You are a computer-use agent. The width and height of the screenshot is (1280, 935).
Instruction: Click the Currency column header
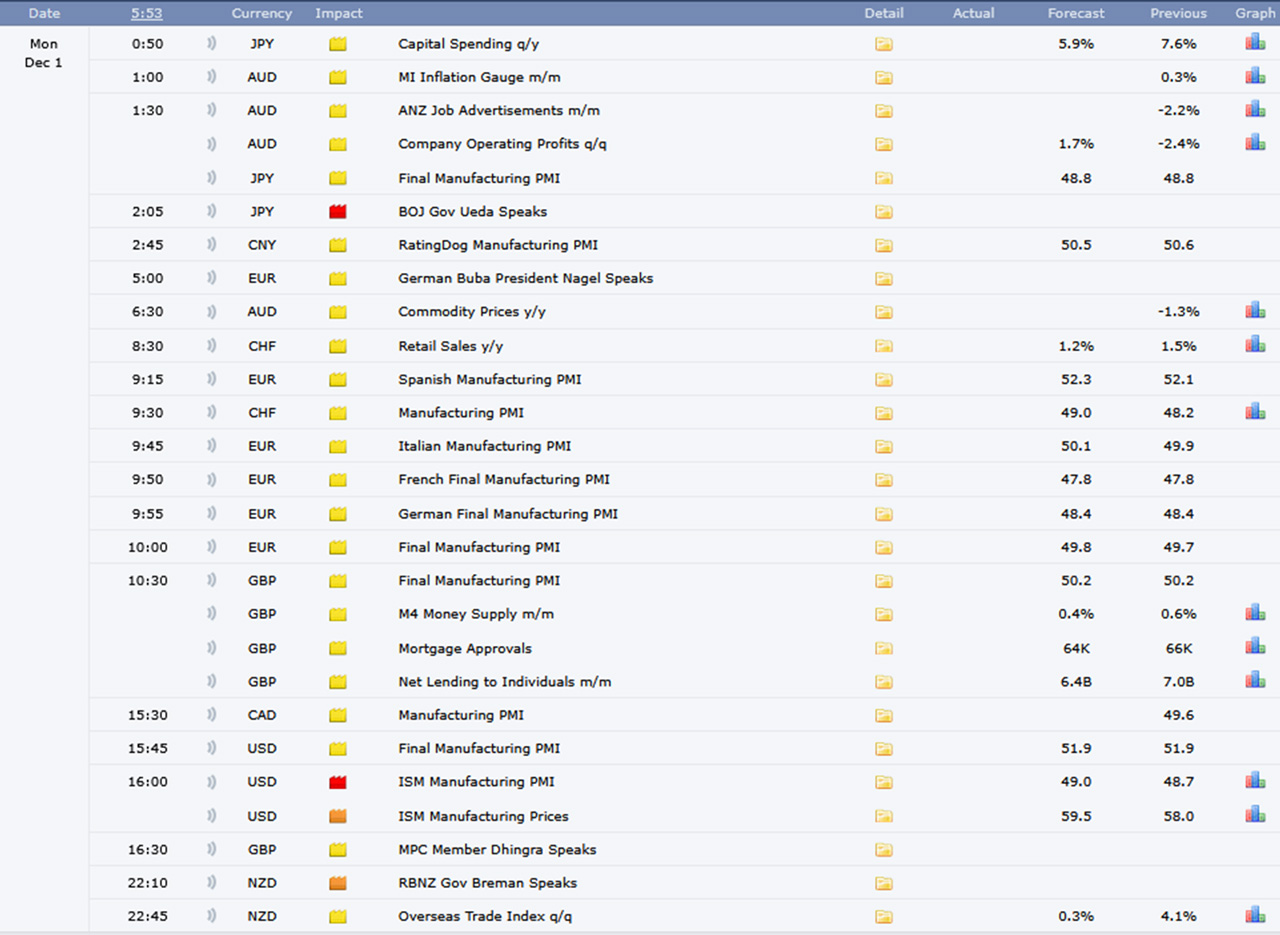point(262,13)
